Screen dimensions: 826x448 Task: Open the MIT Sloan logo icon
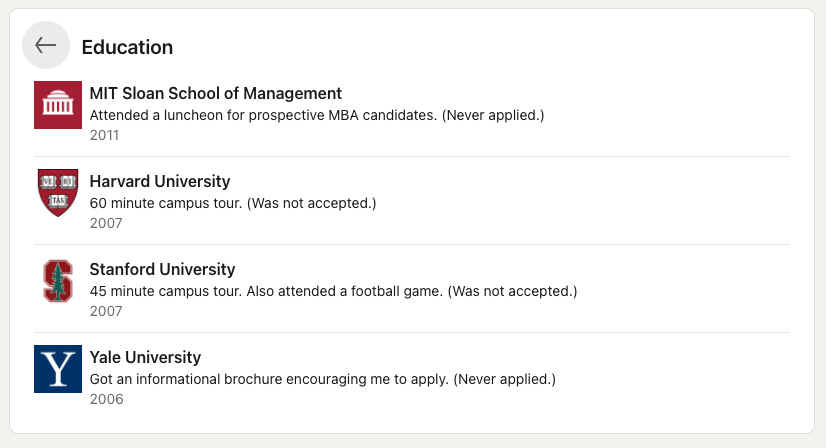(58, 105)
